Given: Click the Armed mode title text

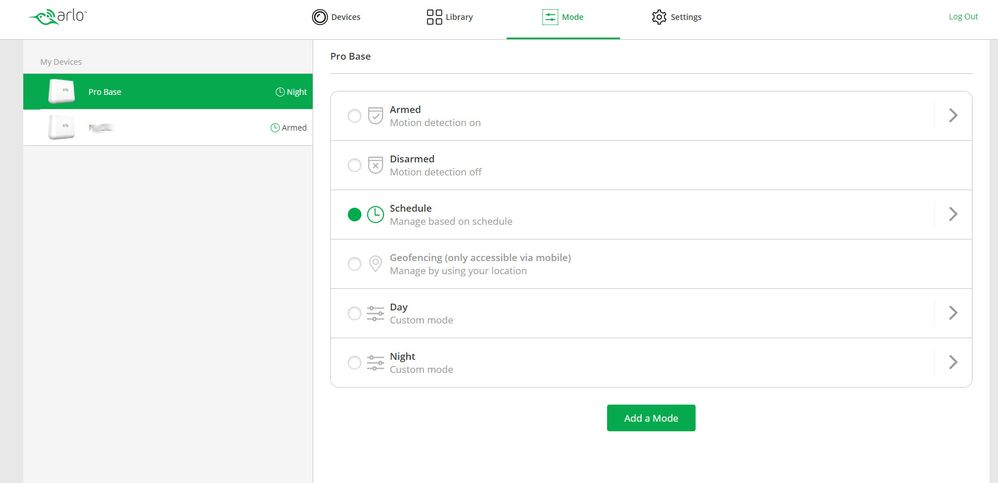Looking at the screenshot, I should 405,109.
